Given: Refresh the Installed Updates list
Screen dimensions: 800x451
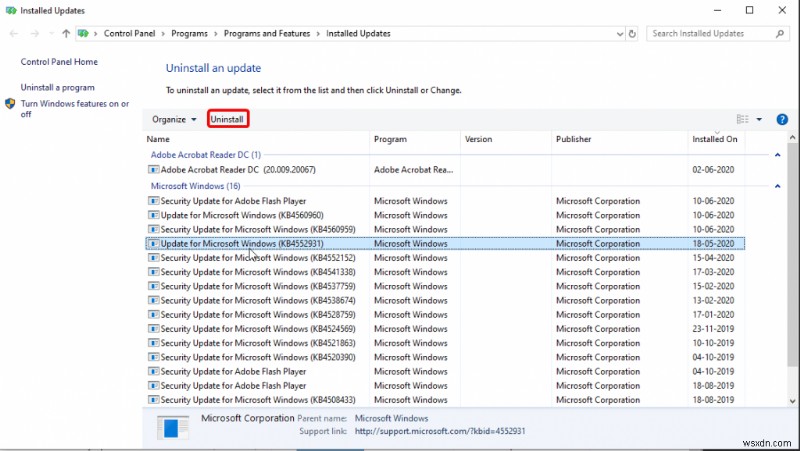Looking at the screenshot, I should (x=632, y=34).
